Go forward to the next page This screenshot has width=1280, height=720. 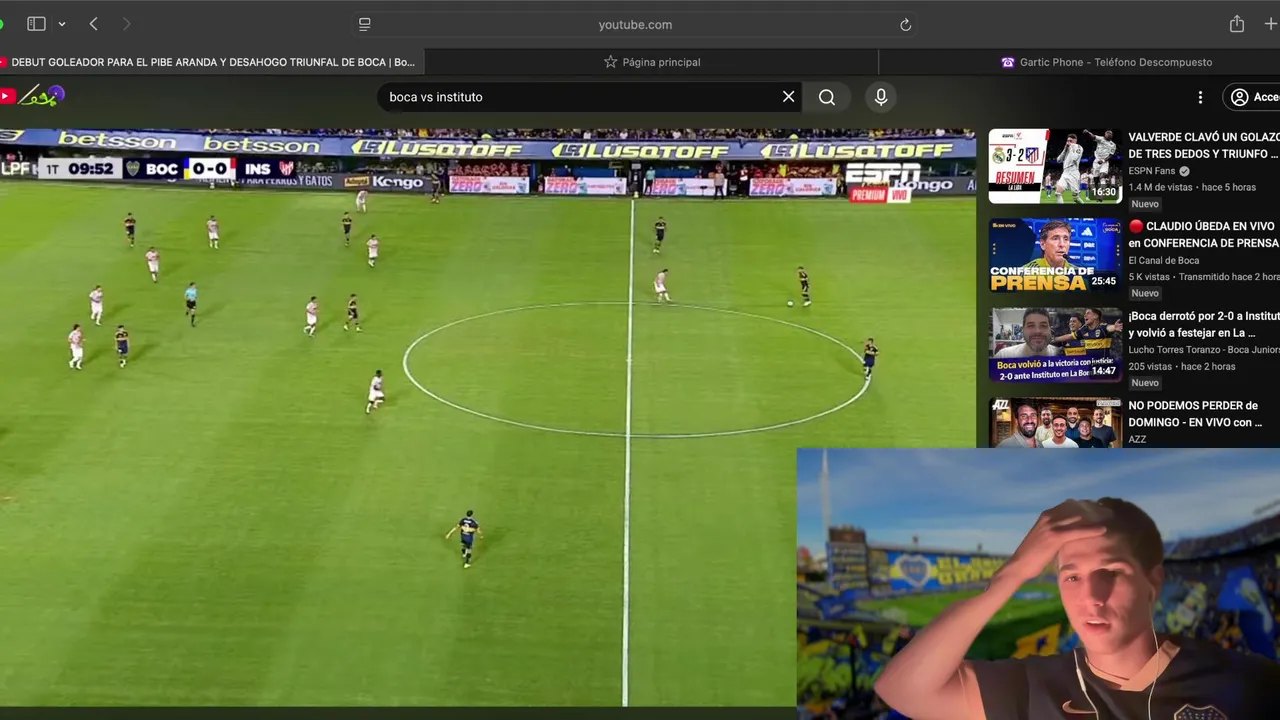[x=126, y=24]
